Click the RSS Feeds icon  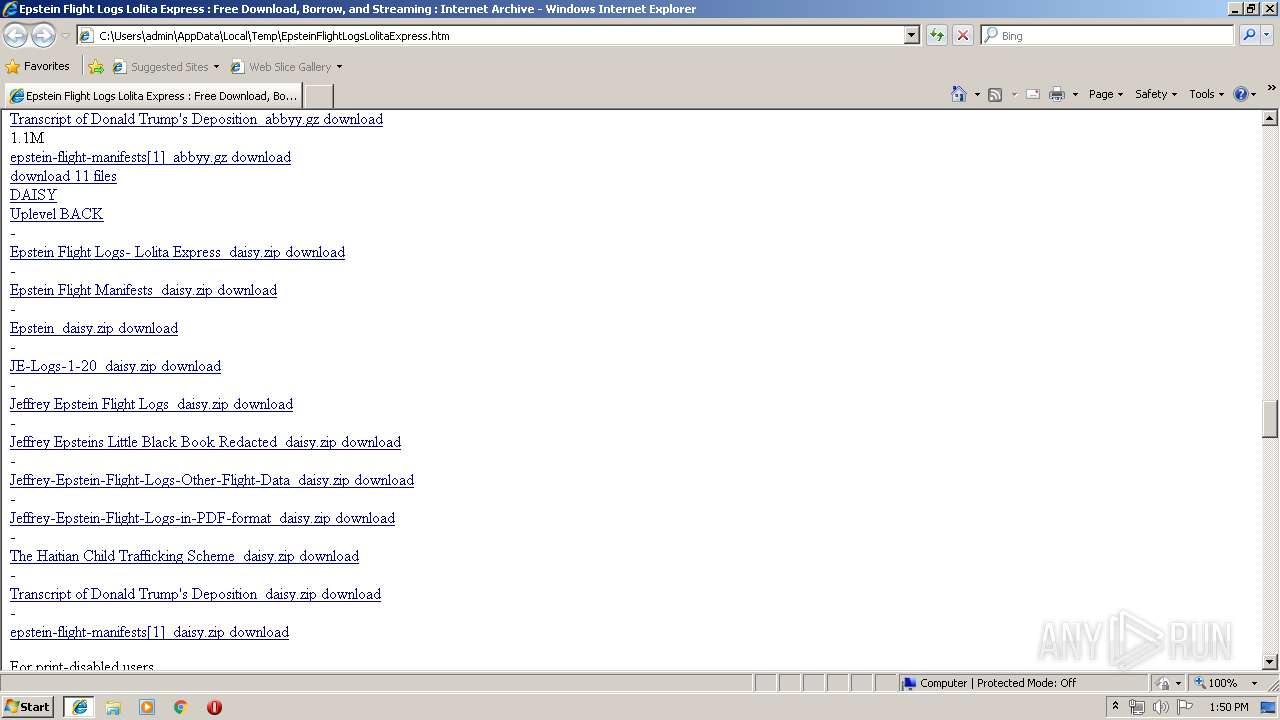click(995, 94)
